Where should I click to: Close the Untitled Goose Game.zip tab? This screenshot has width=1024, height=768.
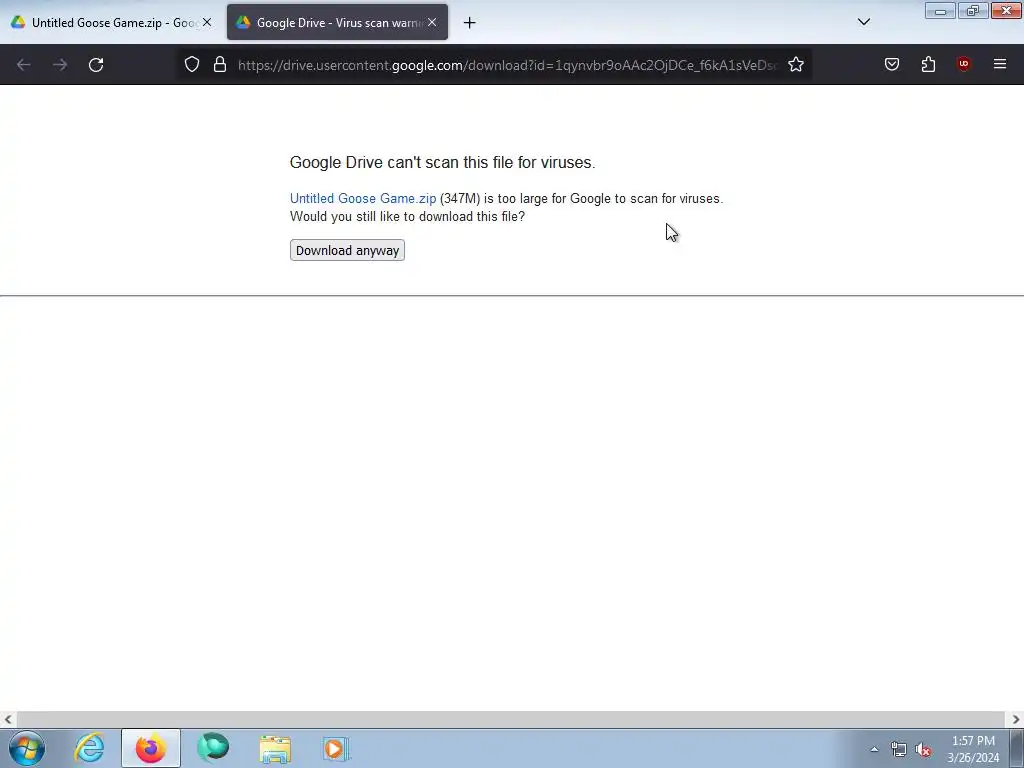pyautogui.click(x=207, y=22)
